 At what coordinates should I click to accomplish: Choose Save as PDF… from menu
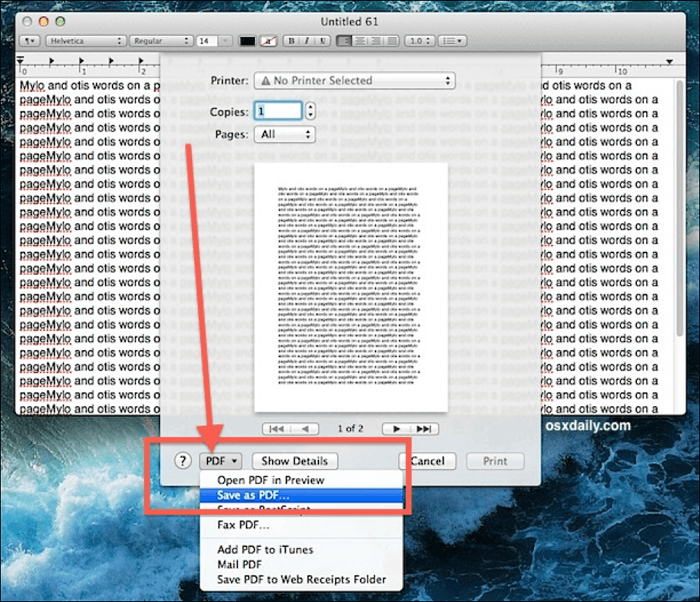click(x=251, y=496)
